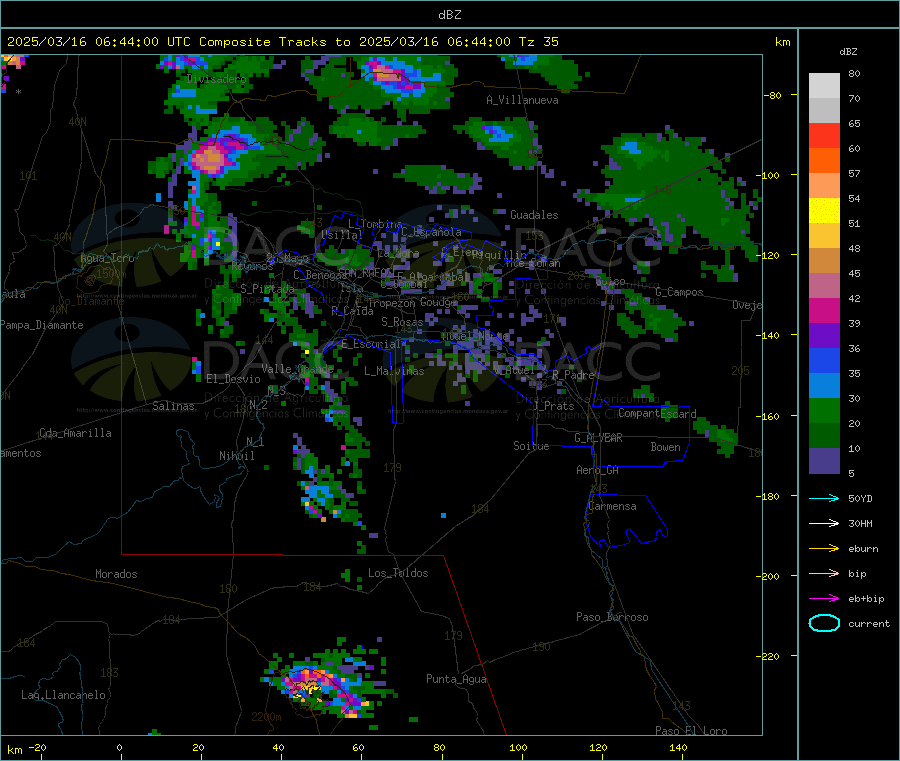This screenshot has width=900, height=761.
Task: Pick the orange 57-60 dBZ legend band
Action: 824,161
